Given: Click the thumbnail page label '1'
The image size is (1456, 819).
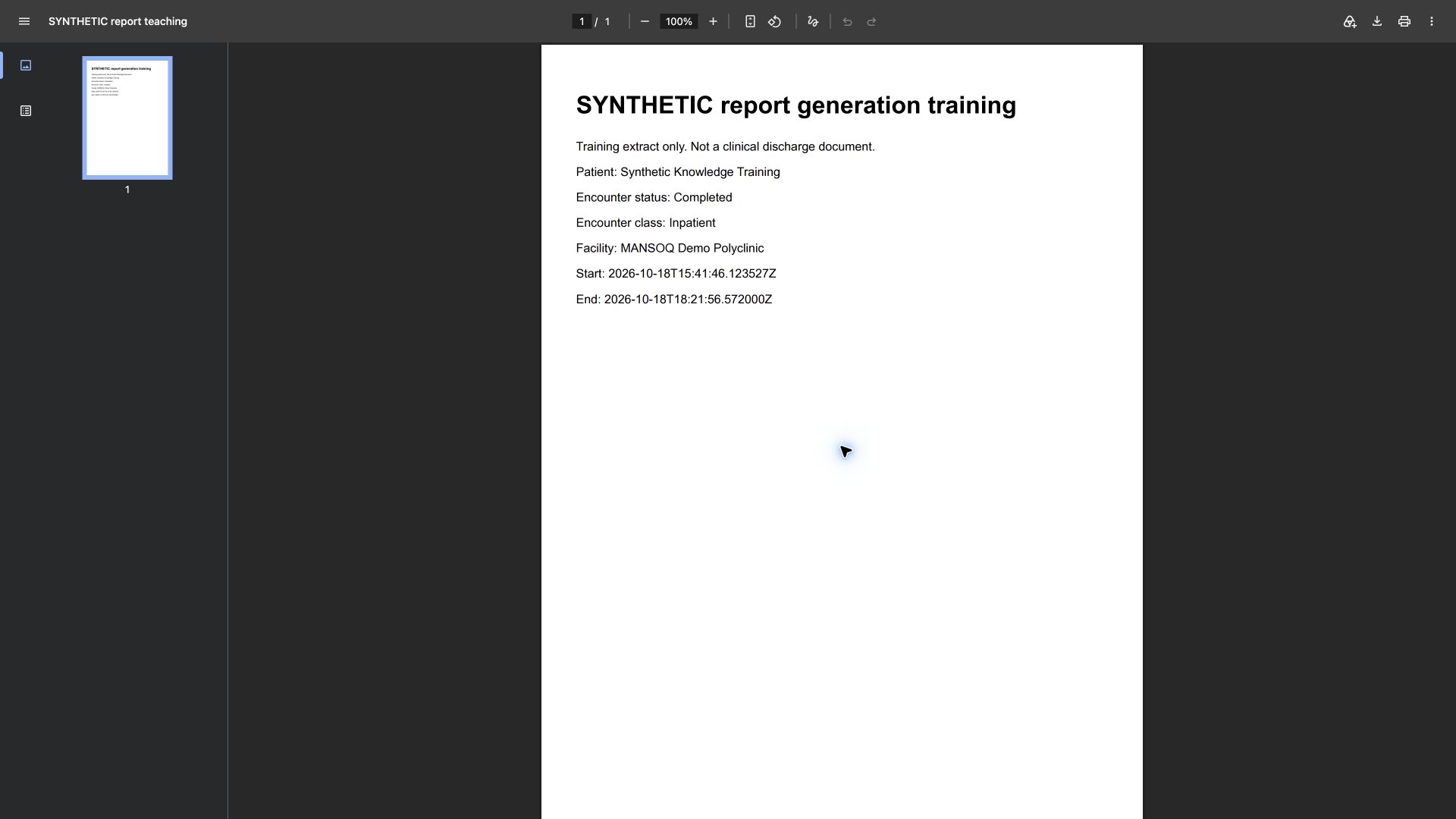Looking at the screenshot, I should (127, 190).
